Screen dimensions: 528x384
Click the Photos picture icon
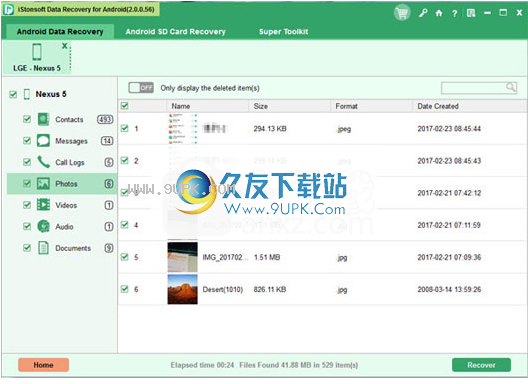click(43, 184)
